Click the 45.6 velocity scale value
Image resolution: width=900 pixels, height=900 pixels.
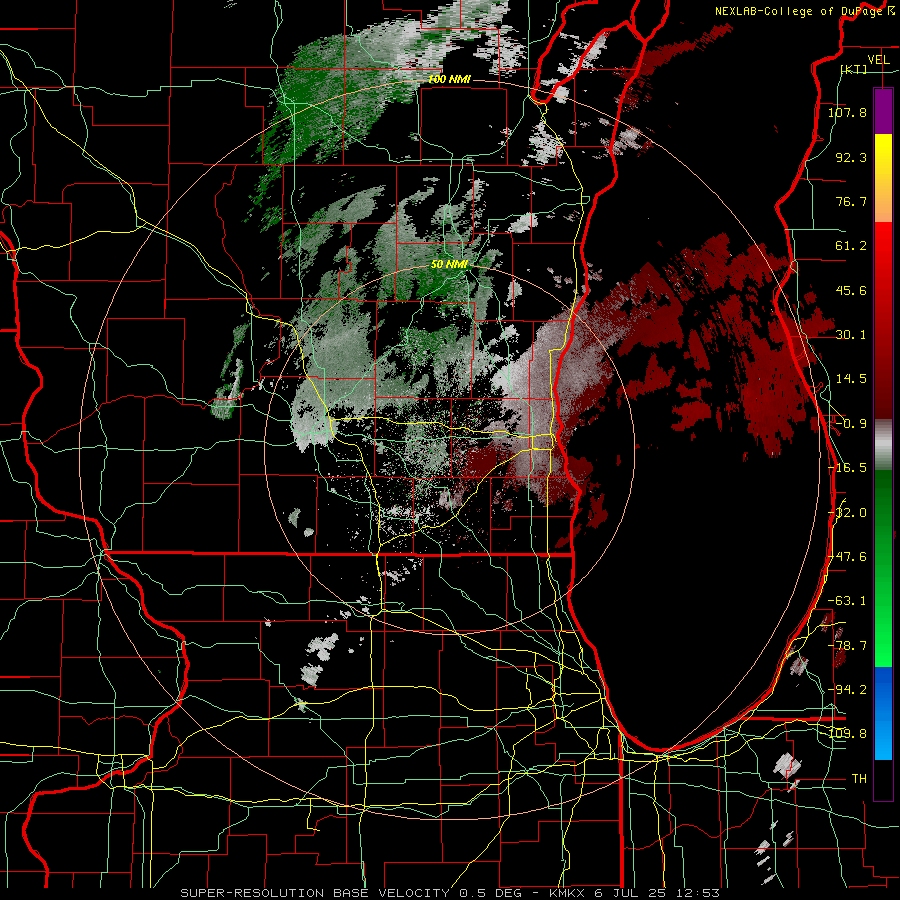point(851,290)
